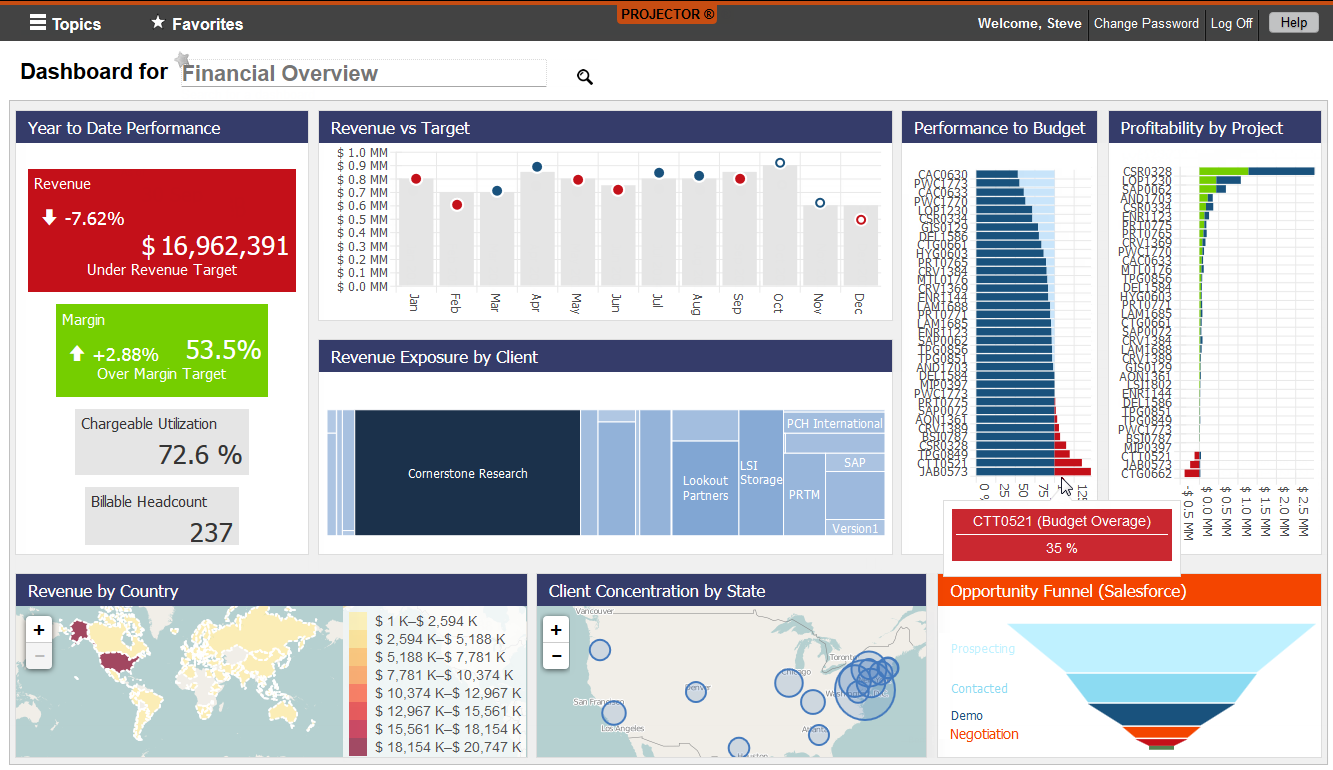This screenshot has width=1333, height=770.
Task: Click the Help button
Action: pyautogui.click(x=1293, y=23)
